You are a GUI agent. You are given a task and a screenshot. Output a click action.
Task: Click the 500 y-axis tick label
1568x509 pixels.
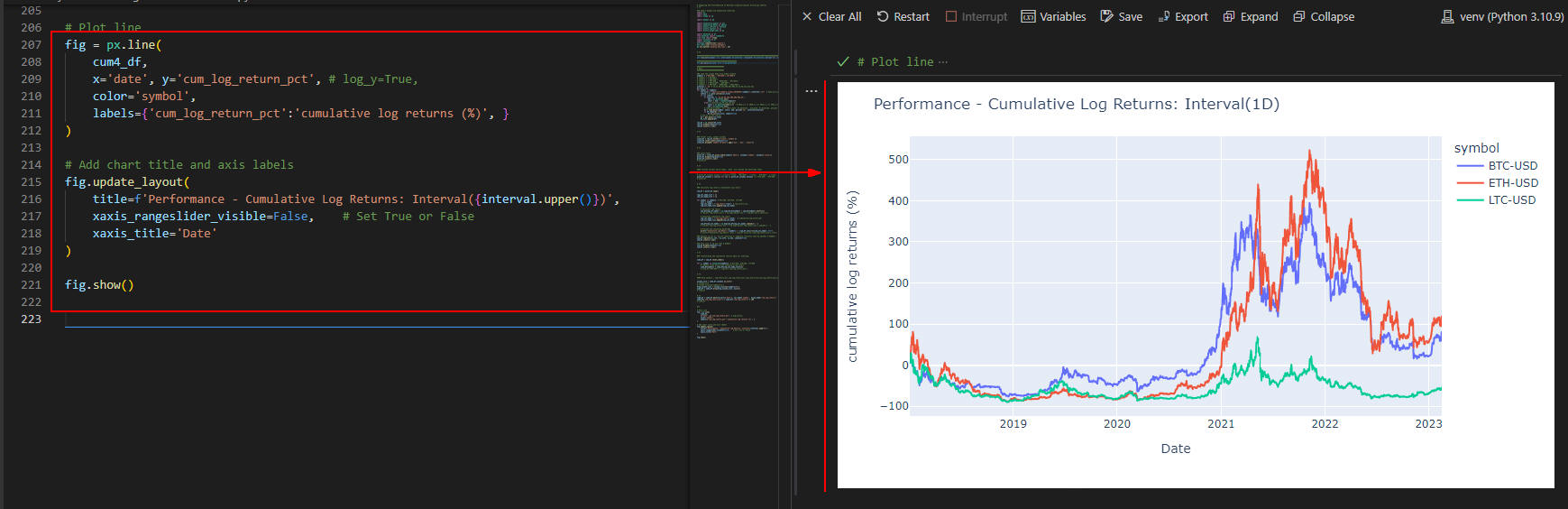tap(898, 160)
